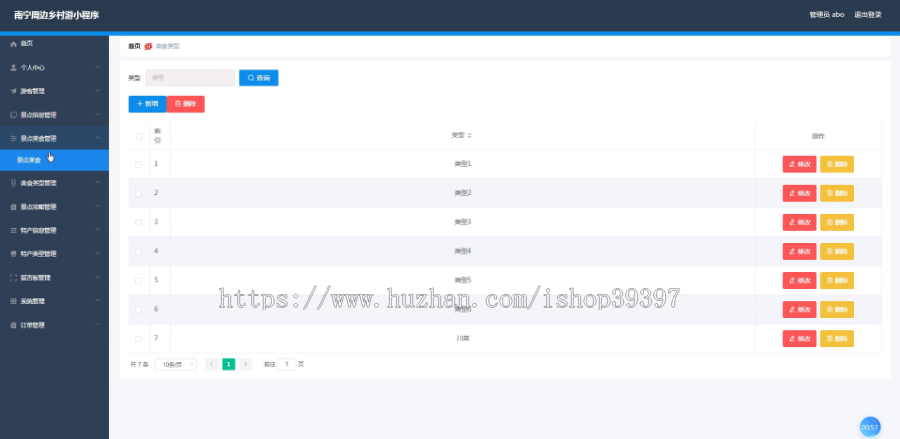Click the blue 查询 search button
This screenshot has width=900, height=439.
click(x=259, y=77)
